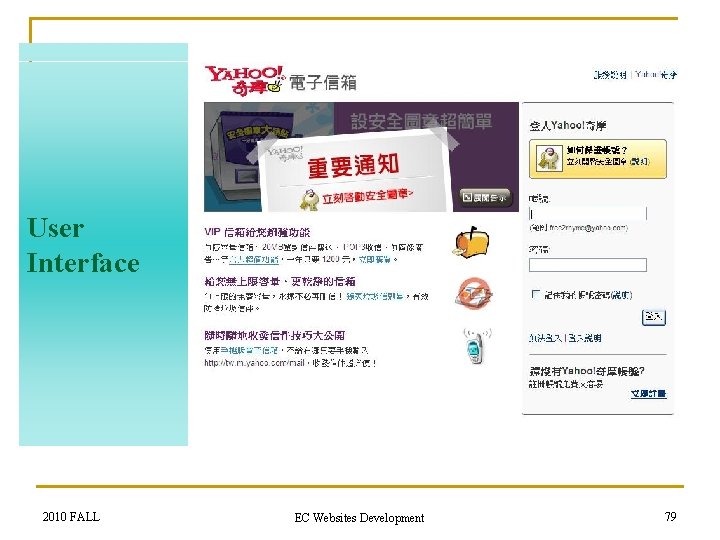Viewport: 720px width, 540px height.
Task: Click the important notice banner image
Action: (x=361, y=157)
